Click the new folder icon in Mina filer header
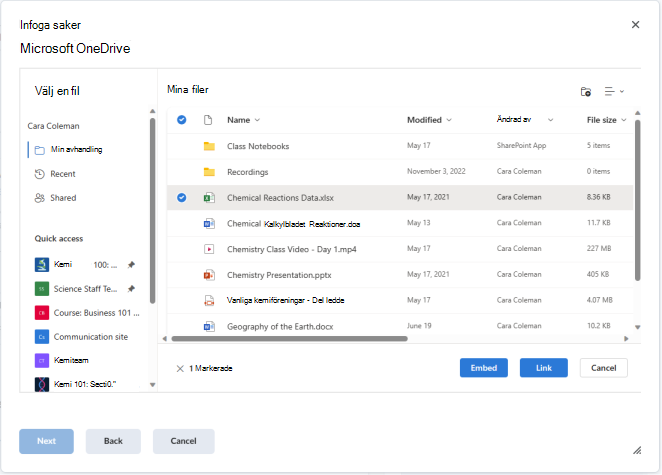 [586, 92]
